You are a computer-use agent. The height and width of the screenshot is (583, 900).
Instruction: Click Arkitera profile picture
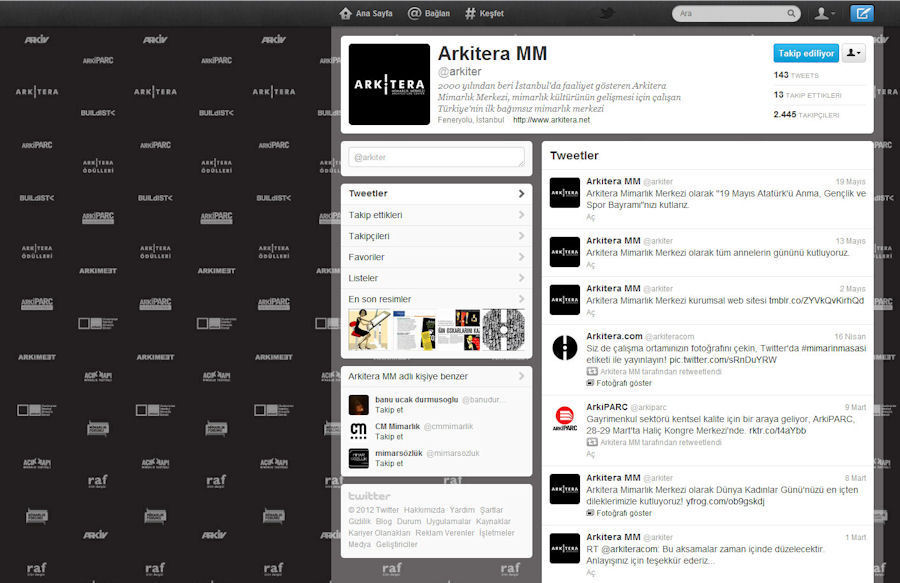[x=389, y=84]
